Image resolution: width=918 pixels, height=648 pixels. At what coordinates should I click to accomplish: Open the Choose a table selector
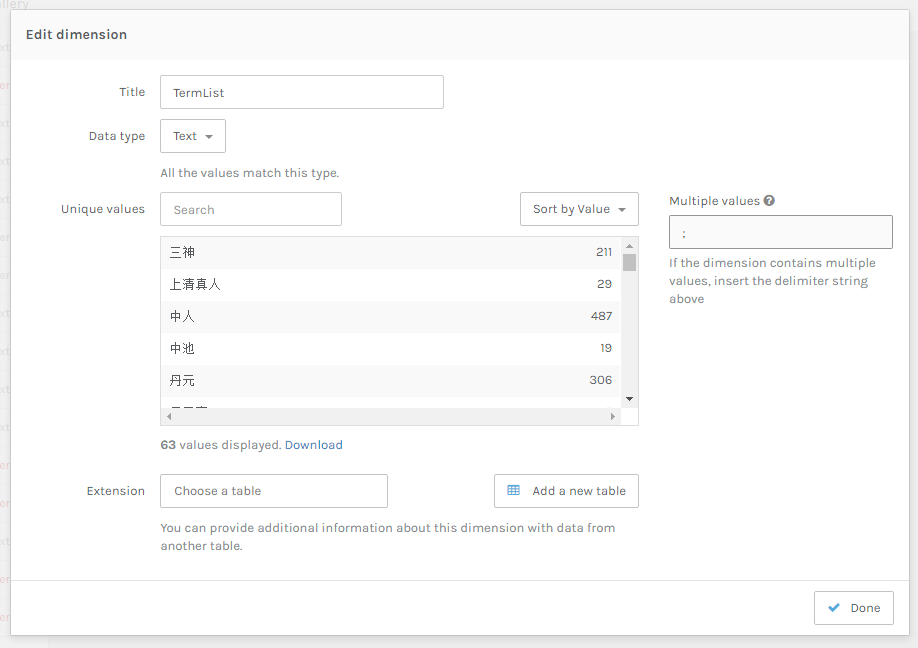click(x=273, y=491)
